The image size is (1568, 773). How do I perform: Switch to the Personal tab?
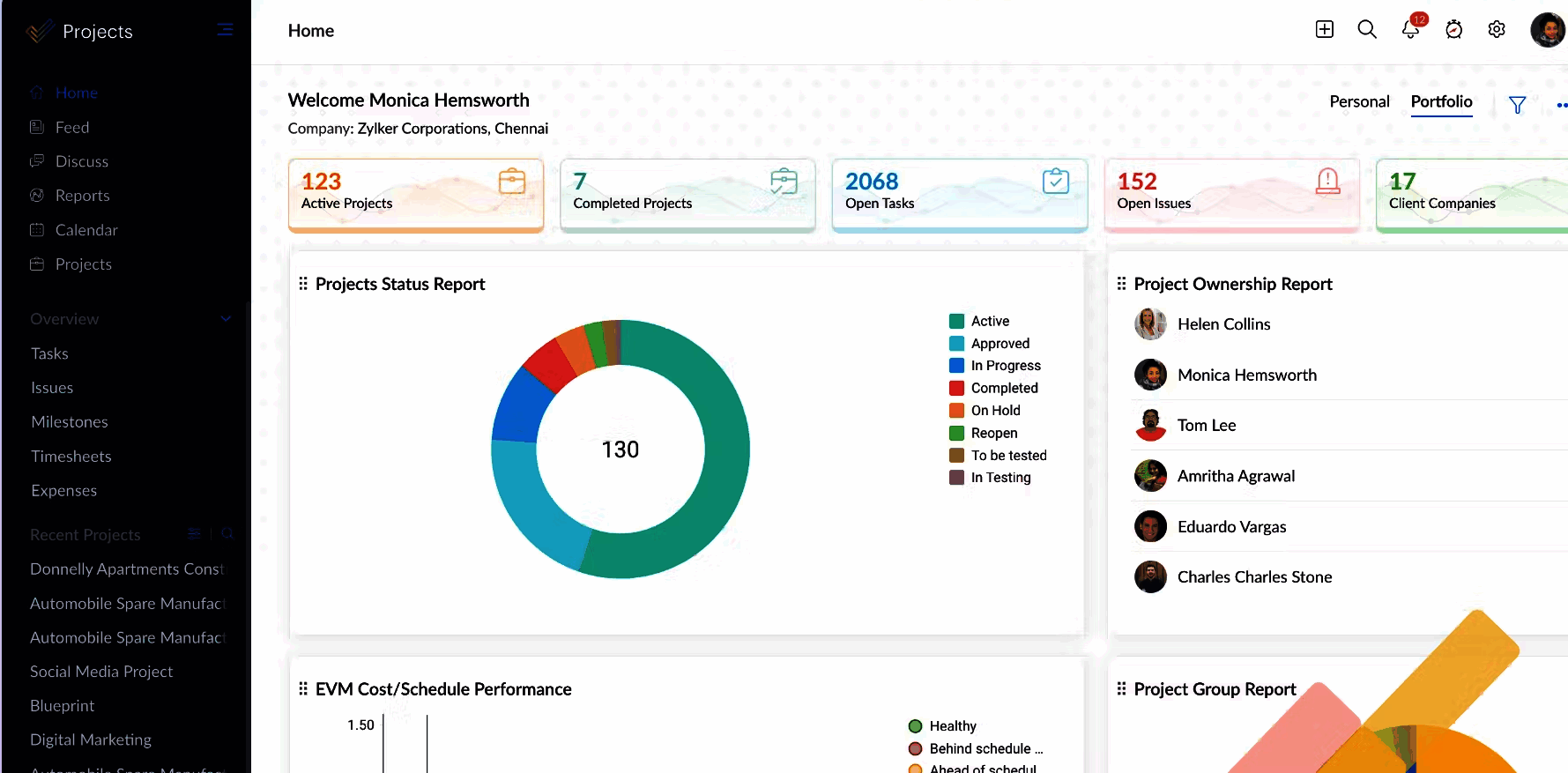tap(1359, 102)
